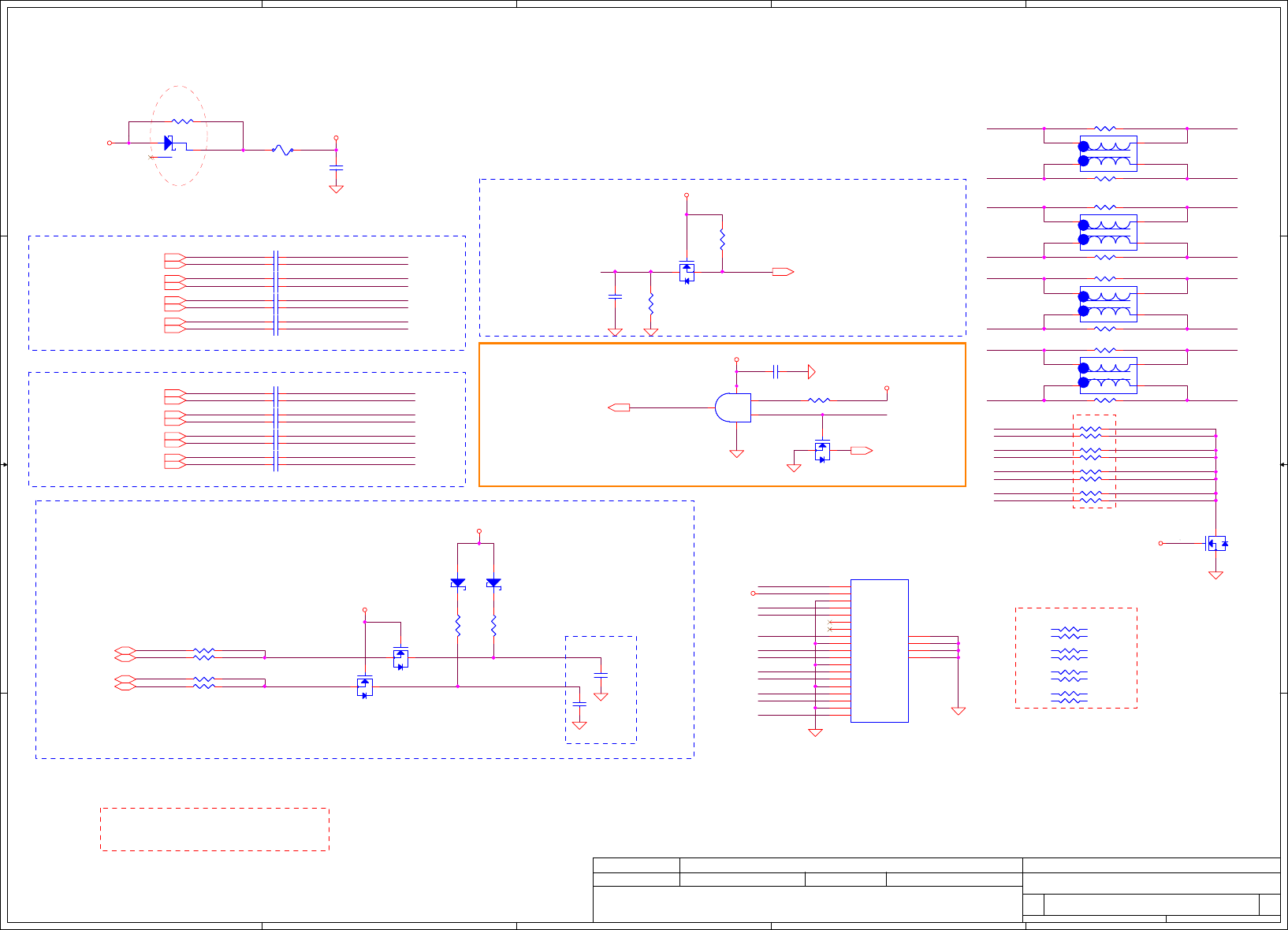Click the MOSFET in the upper-middle dashed block
The image size is (1288, 930).
687,272
